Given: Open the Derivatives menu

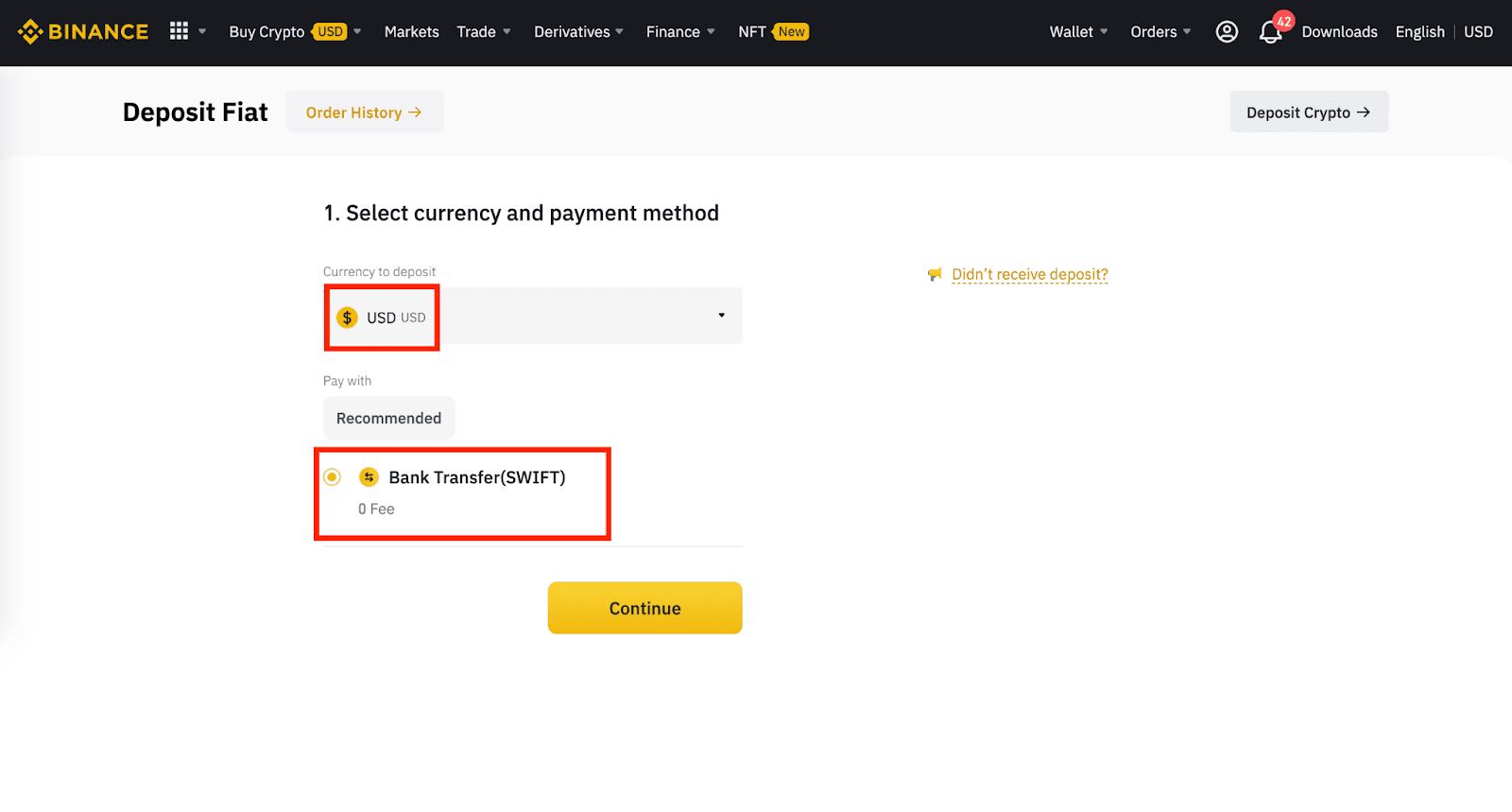Looking at the screenshot, I should (578, 32).
